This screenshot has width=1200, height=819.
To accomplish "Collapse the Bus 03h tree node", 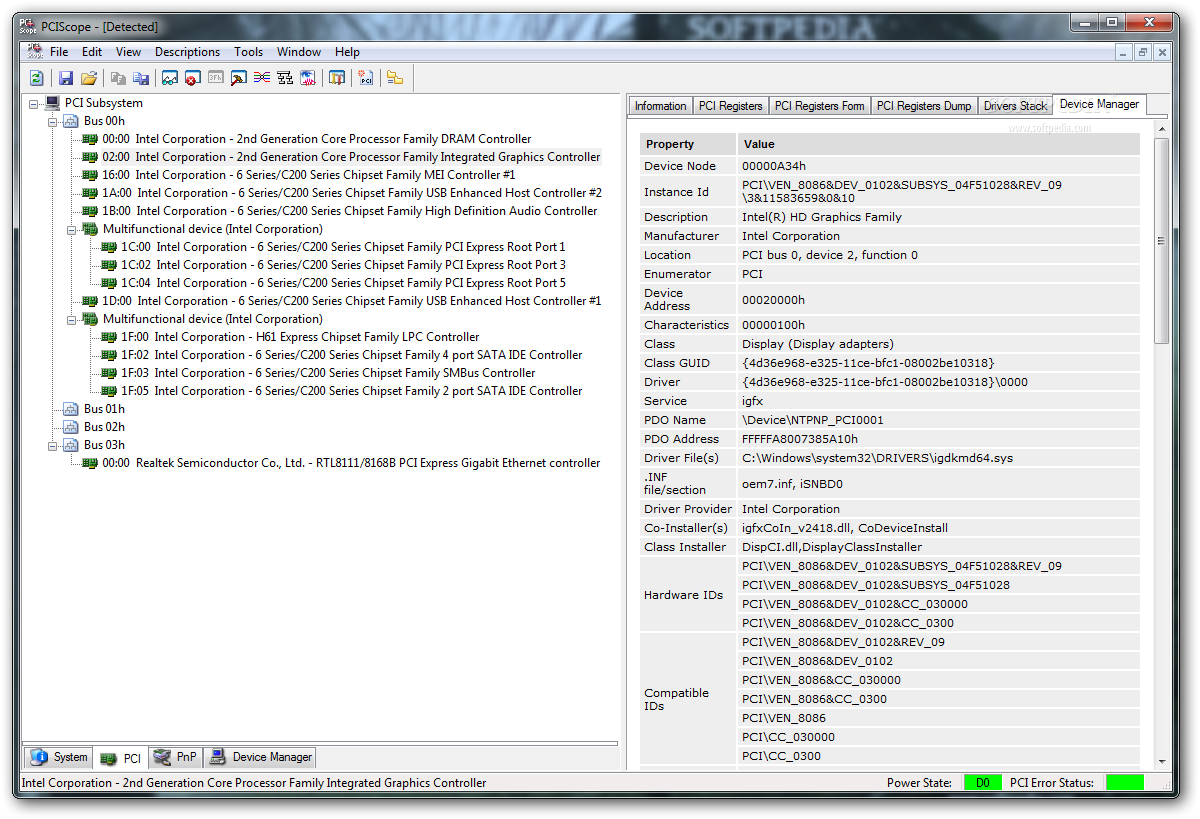I will (x=53, y=445).
